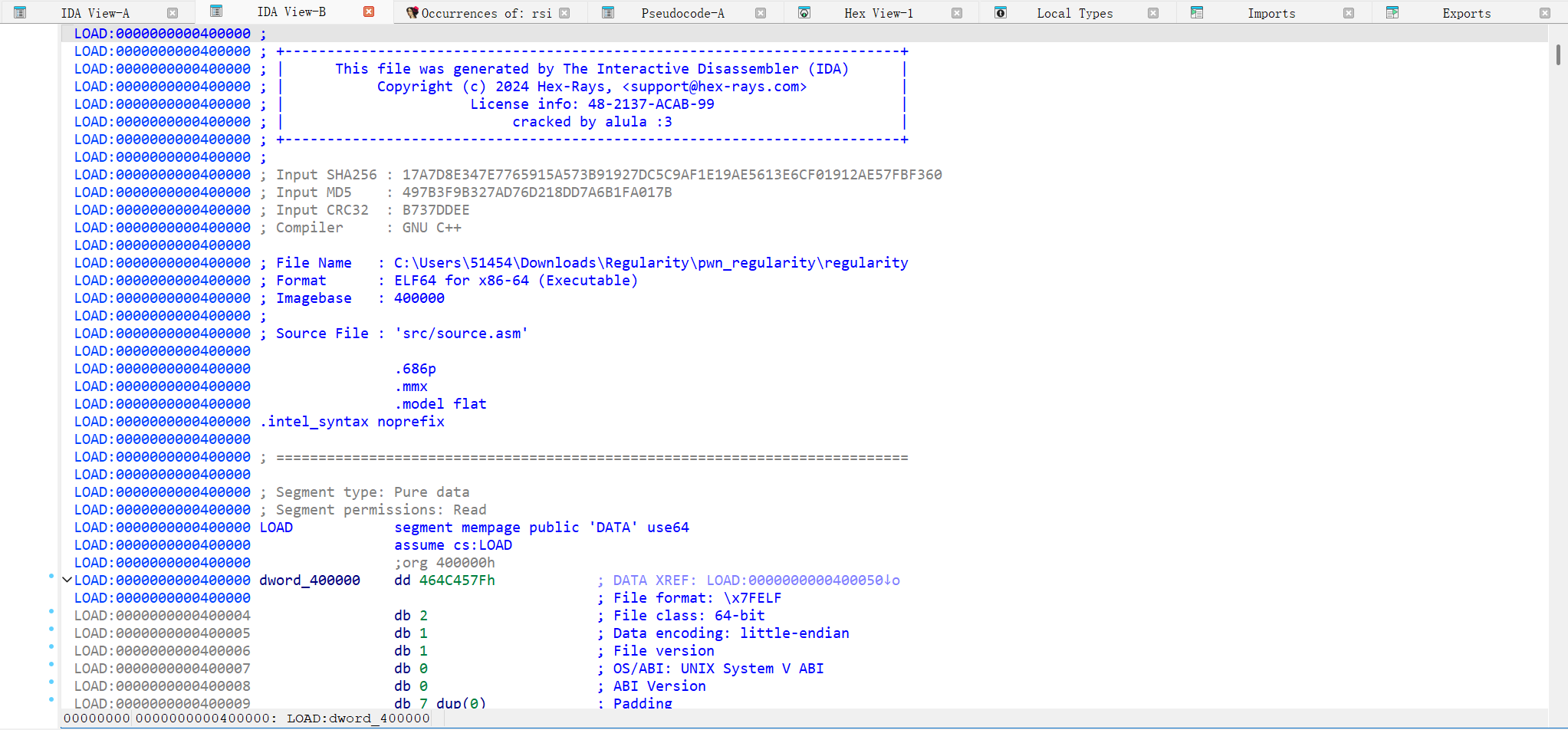
Task: Close the Occurrences of: rsi tab
Action: pos(564,13)
